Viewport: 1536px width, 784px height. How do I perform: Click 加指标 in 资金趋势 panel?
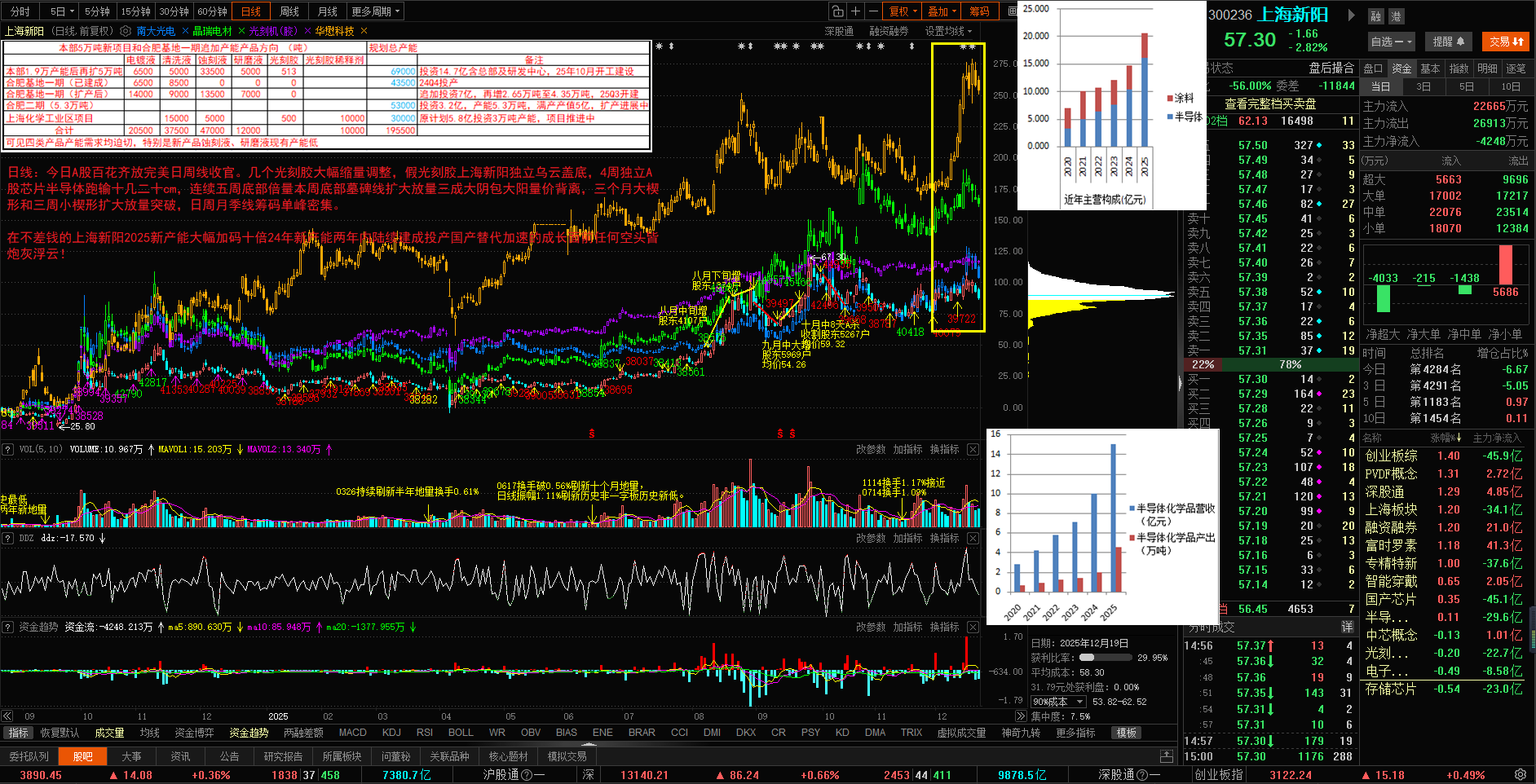coord(907,628)
